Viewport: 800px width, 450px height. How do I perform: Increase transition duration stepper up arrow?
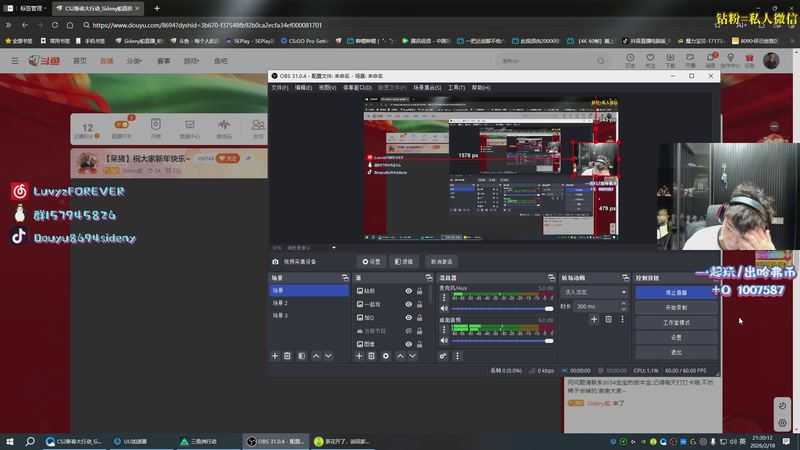(623, 304)
